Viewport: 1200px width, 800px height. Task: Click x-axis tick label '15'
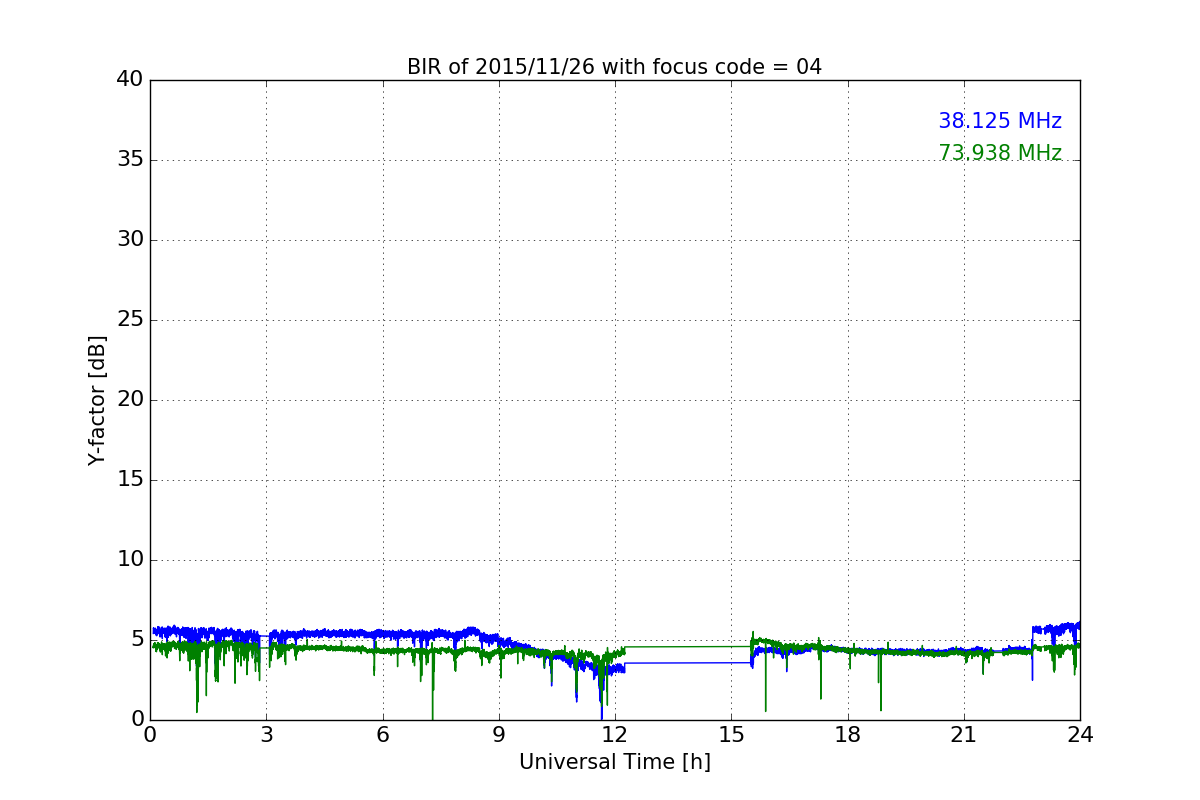731,735
